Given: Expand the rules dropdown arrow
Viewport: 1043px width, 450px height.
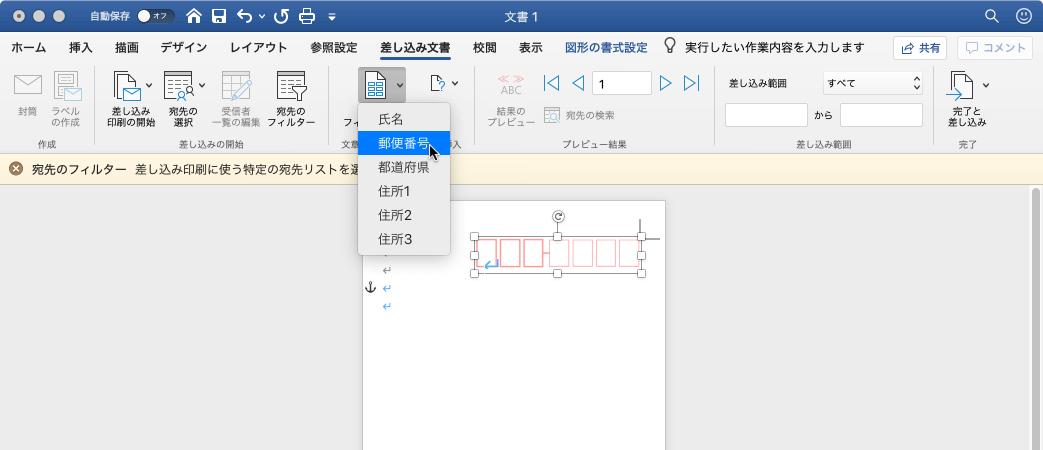Looking at the screenshot, I should pos(455,84).
